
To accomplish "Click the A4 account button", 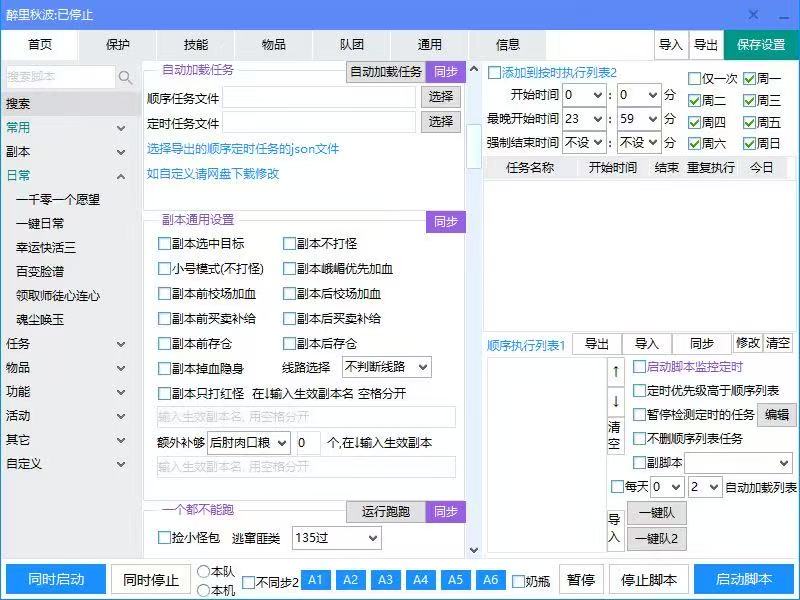I will coord(420,580).
